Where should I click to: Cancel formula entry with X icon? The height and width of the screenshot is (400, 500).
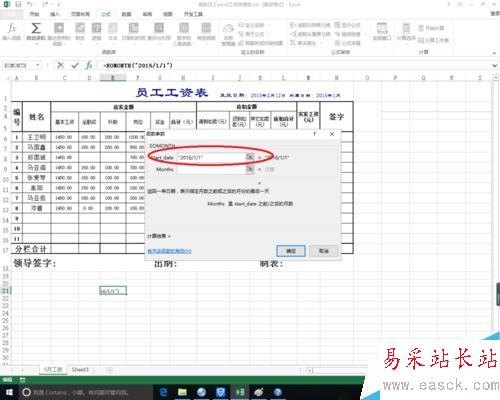coord(60,65)
